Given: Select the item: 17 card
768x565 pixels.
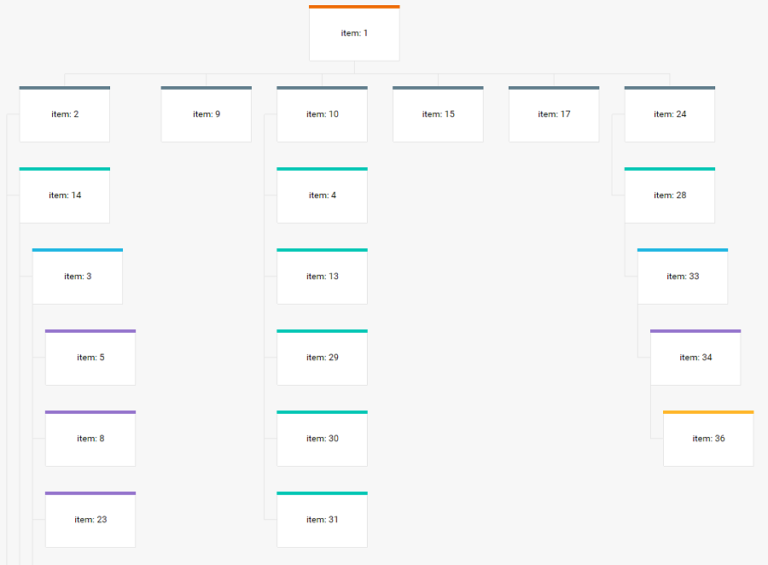Looking at the screenshot, I should pos(554,114).
